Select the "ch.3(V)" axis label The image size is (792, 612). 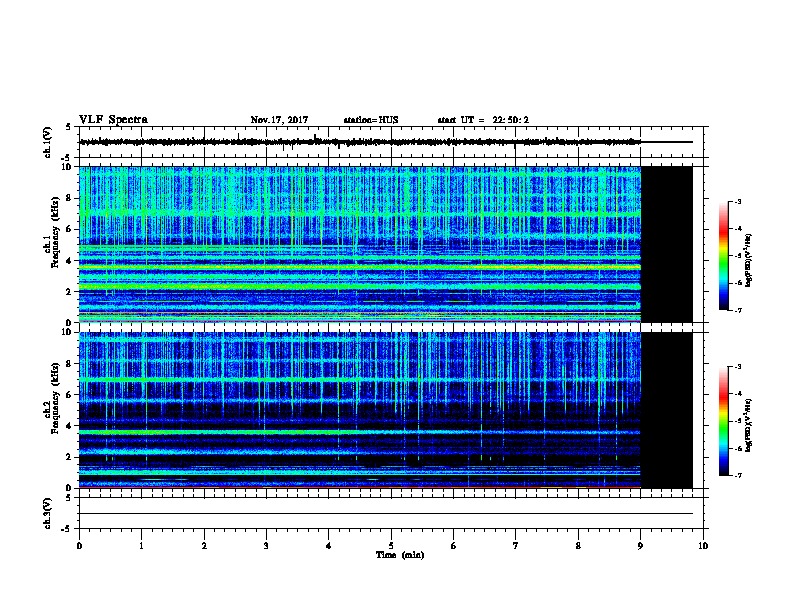pos(47,514)
